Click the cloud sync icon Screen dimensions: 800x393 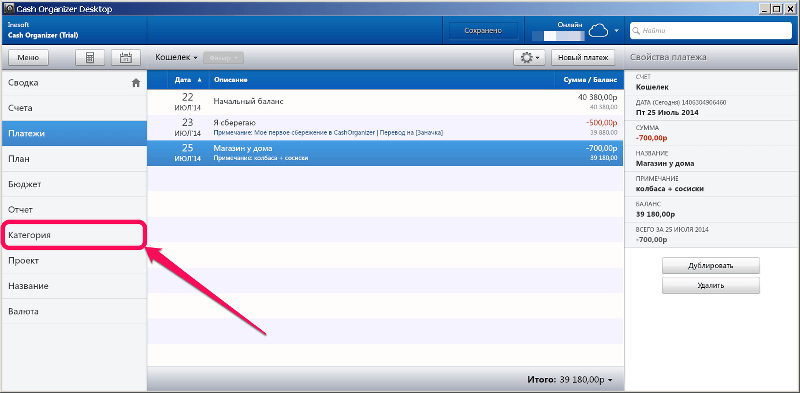(599, 31)
